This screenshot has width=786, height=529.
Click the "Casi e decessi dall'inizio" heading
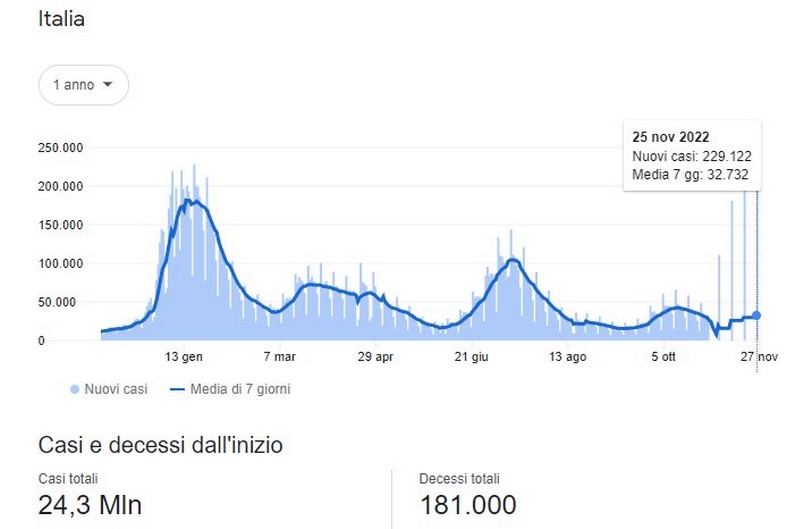pos(160,445)
